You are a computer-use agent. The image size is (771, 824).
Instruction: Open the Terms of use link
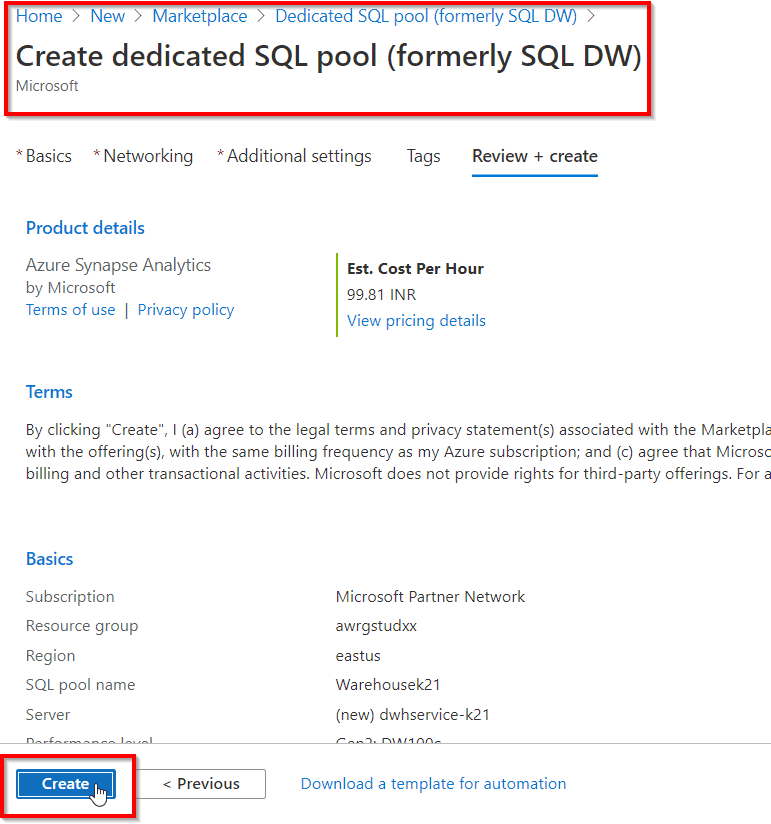tap(70, 310)
